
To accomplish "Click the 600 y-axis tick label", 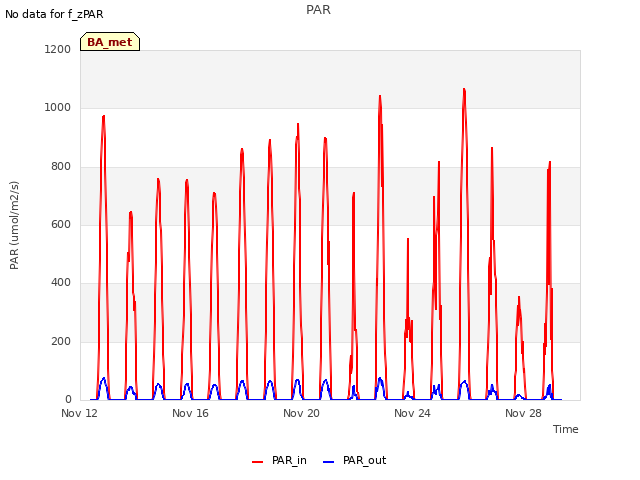I will (61, 224).
